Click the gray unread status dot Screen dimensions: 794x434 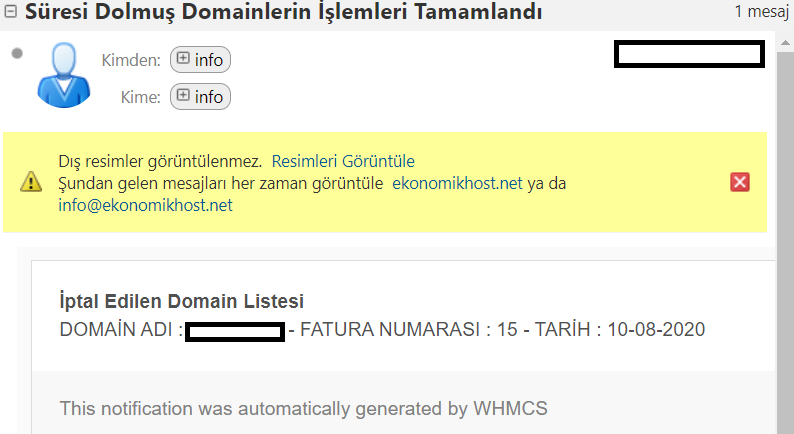click(17, 53)
